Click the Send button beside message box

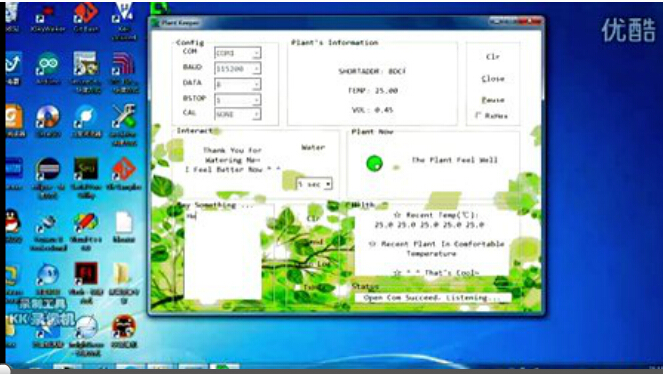click(x=315, y=242)
